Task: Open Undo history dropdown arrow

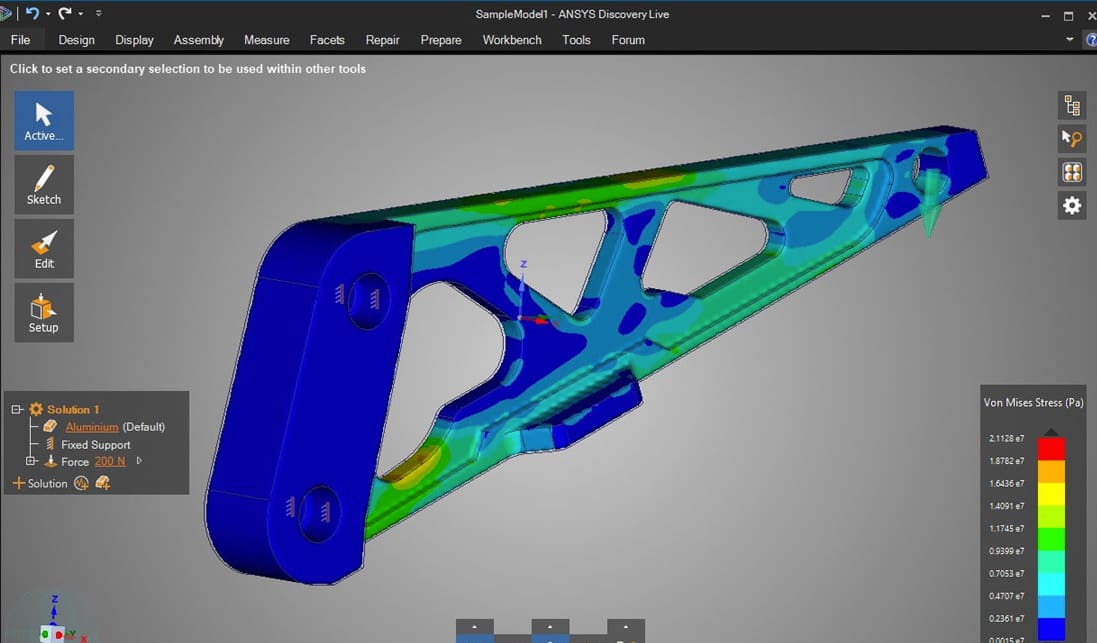Action: [x=48, y=14]
